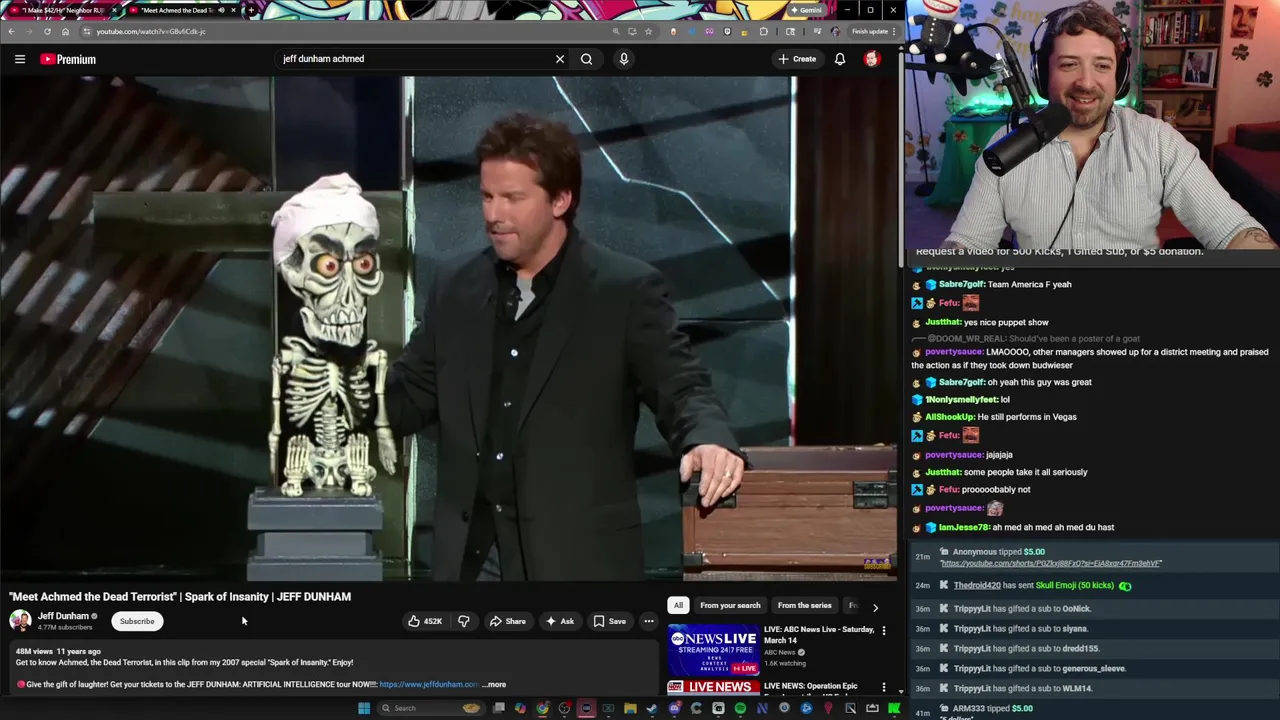Viewport: 1280px width, 720px height.
Task: Click the video player to pause
Action: [x=449, y=329]
